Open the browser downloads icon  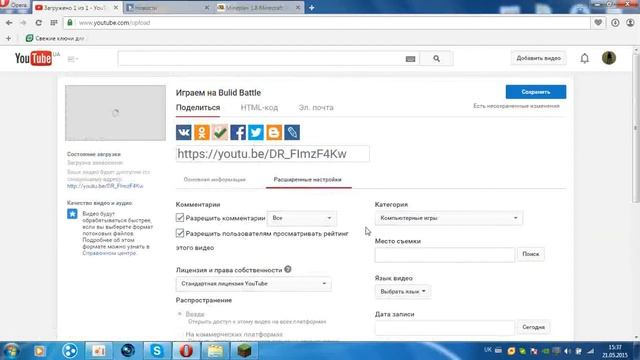point(615,23)
